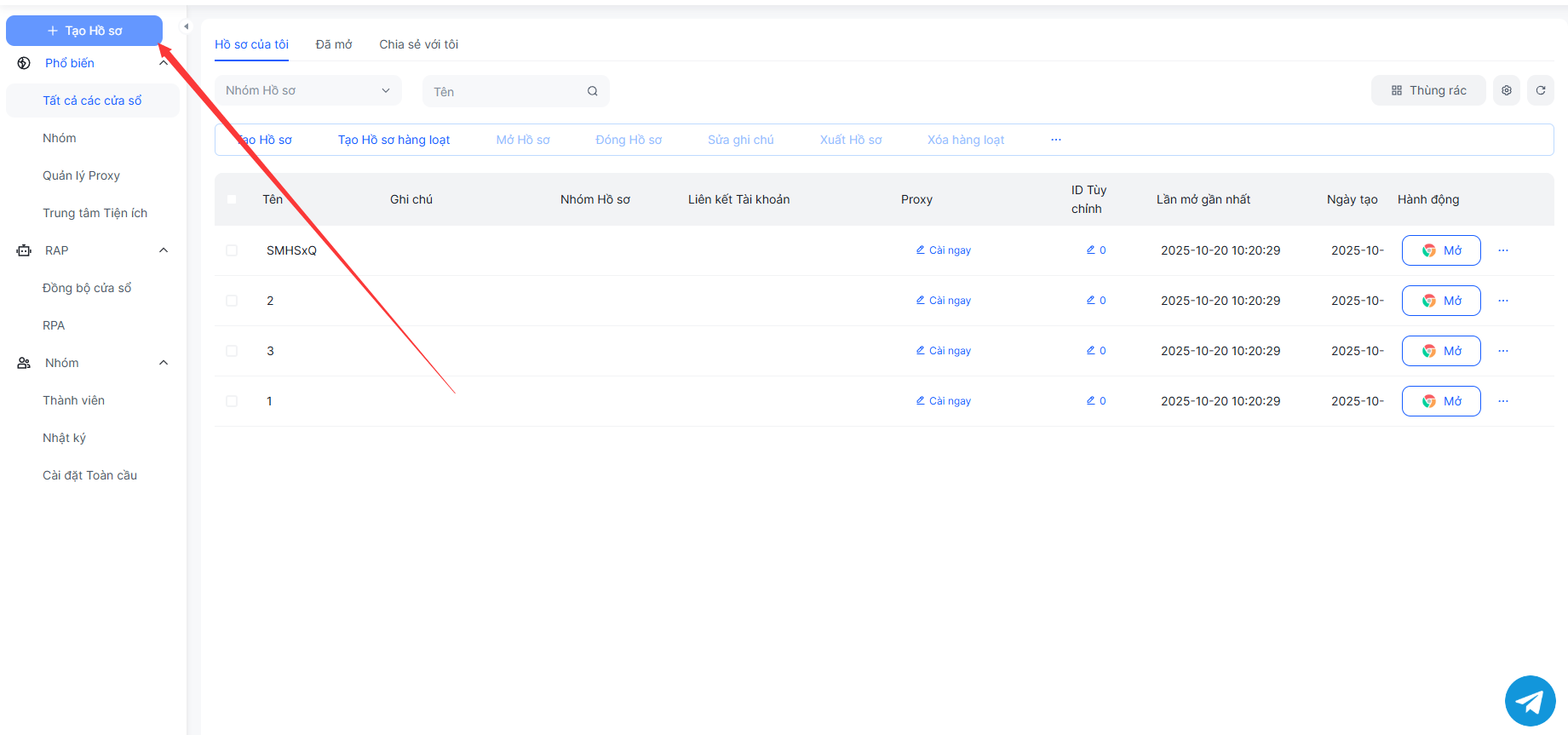Click the Telegram support chat icon

click(1530, 701)
